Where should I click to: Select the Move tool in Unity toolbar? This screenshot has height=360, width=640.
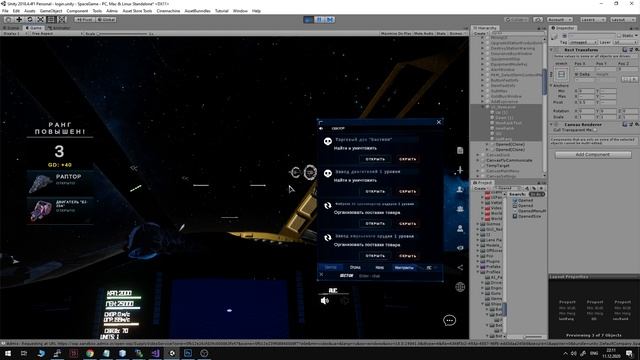tap(19, 19)
